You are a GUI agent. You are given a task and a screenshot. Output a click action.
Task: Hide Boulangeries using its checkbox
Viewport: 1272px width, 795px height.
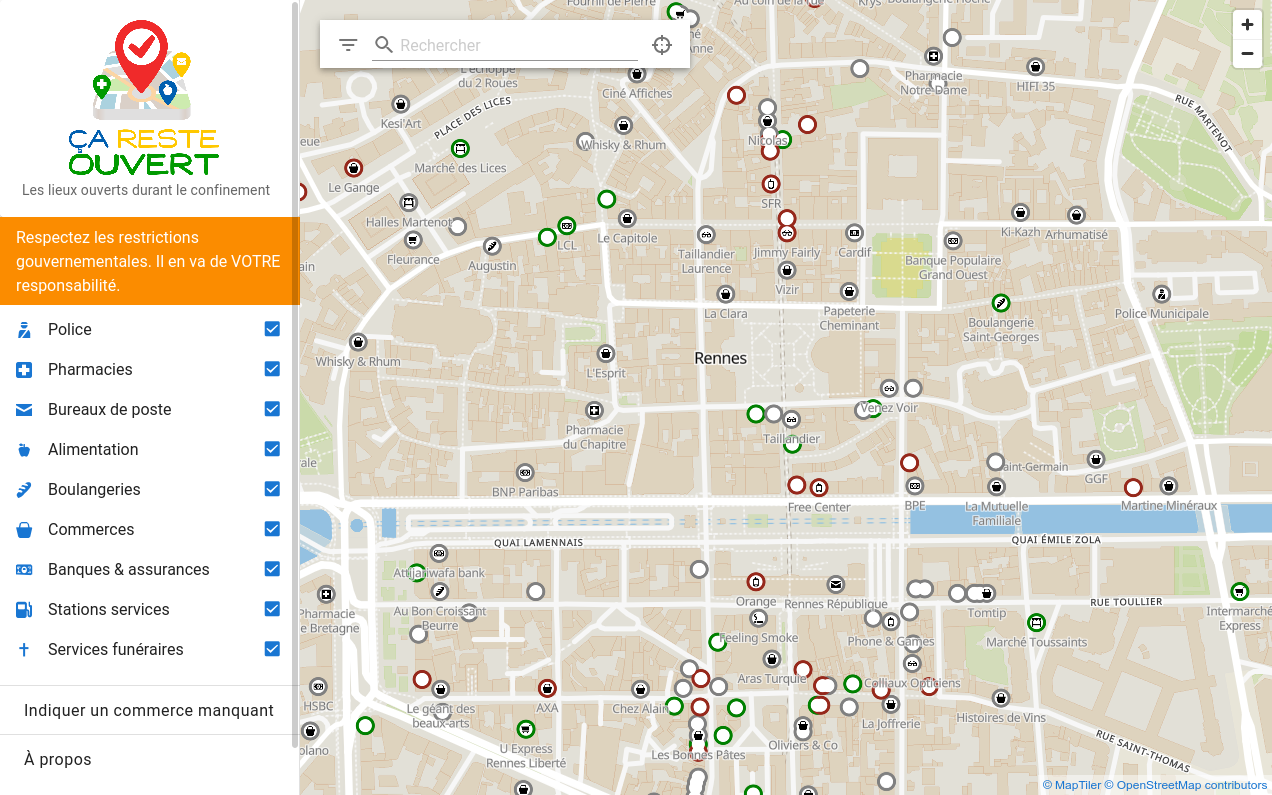(272, 489)
